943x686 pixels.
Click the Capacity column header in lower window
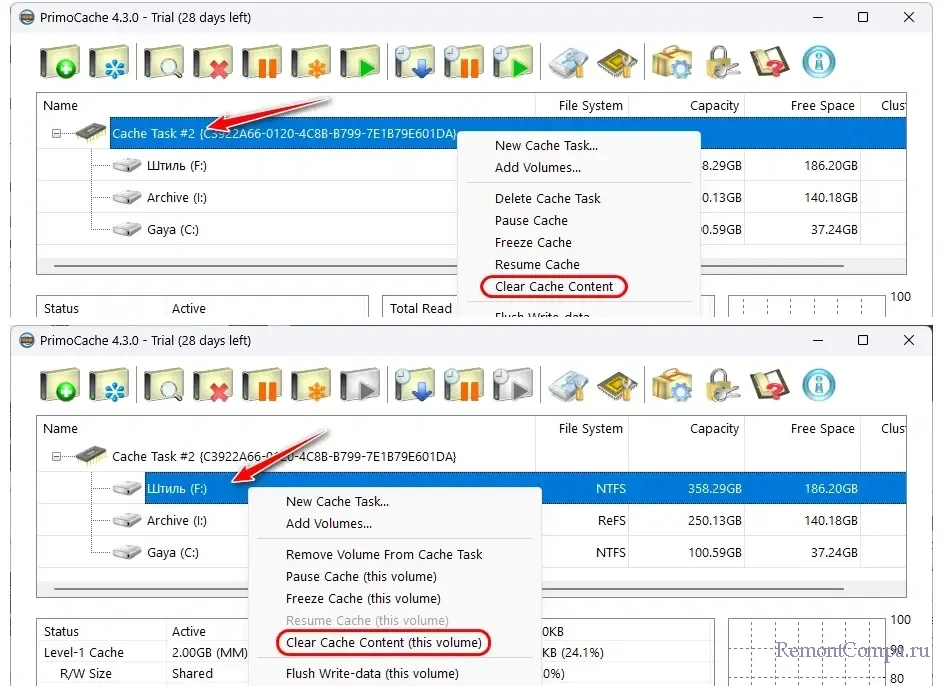(x=714, y=429)
